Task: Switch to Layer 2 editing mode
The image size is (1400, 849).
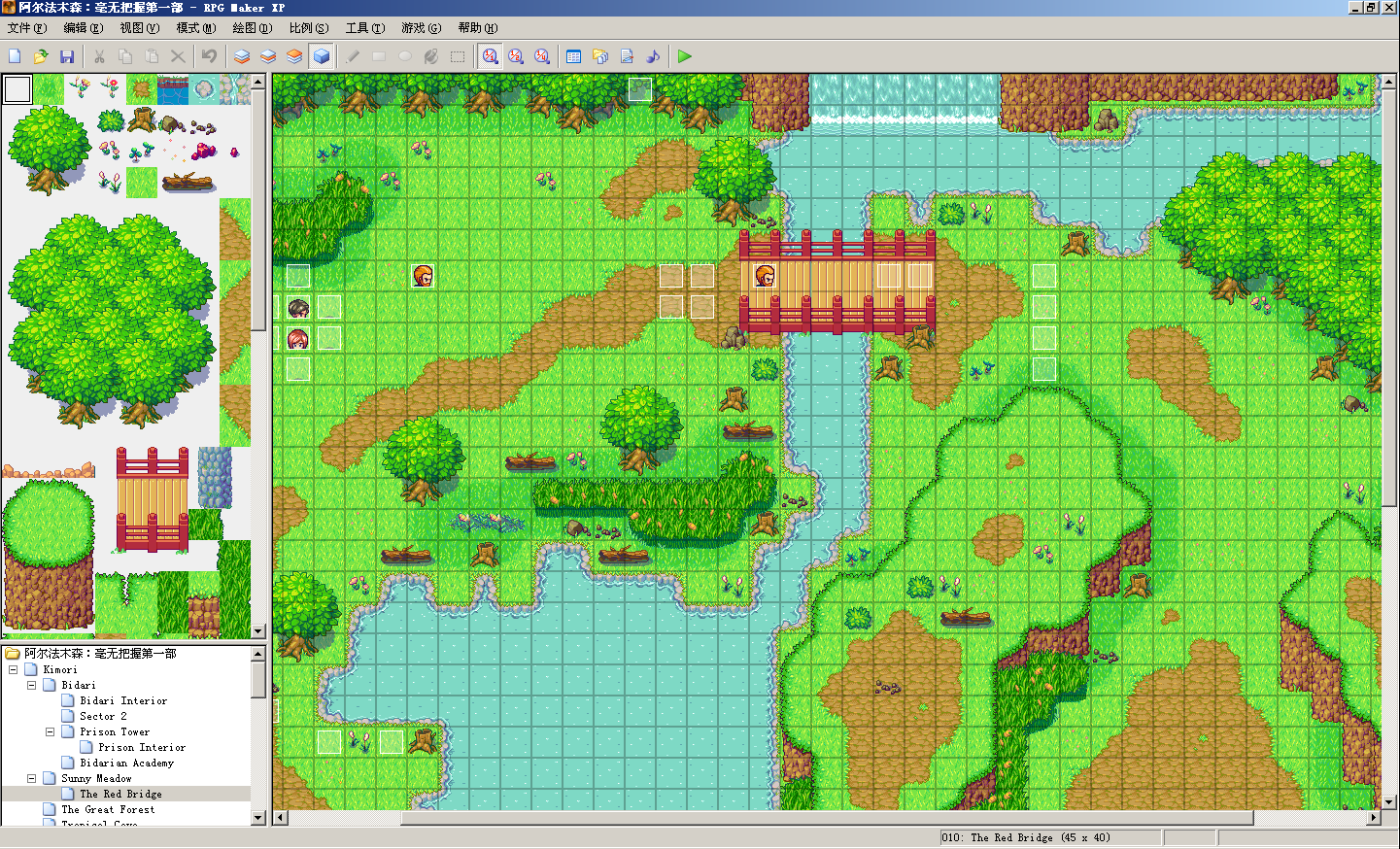Action: coord(268,56)
